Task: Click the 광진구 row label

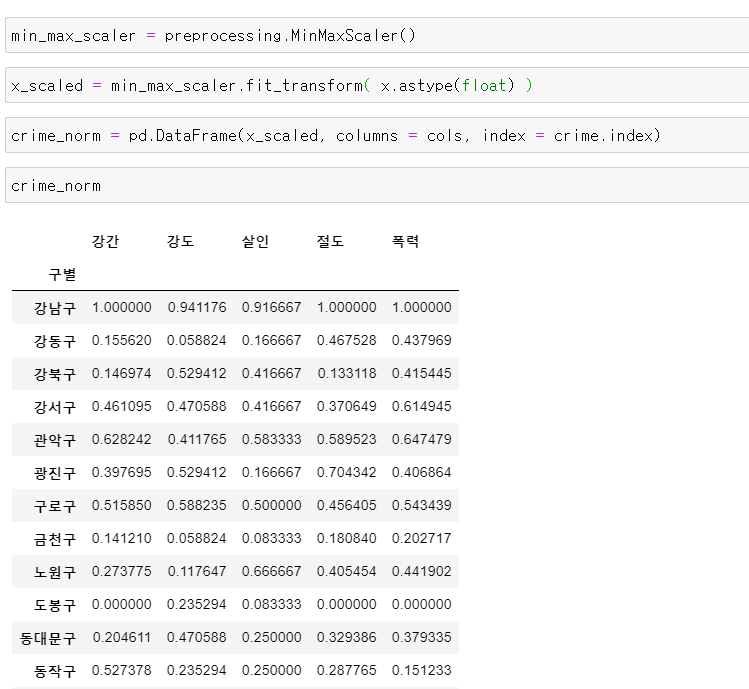Action: click(55, 473)
